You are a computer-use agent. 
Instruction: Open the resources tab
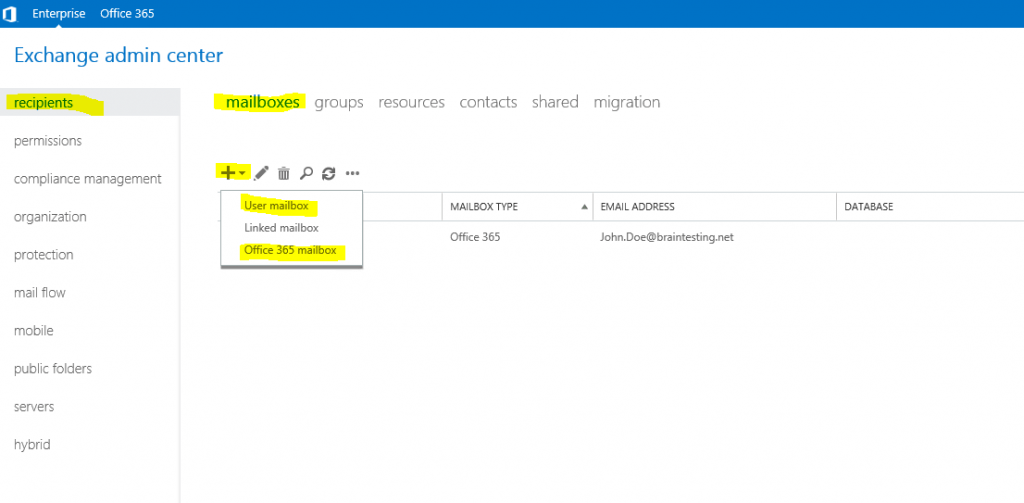pyautogui.click(x=411, y=102)
